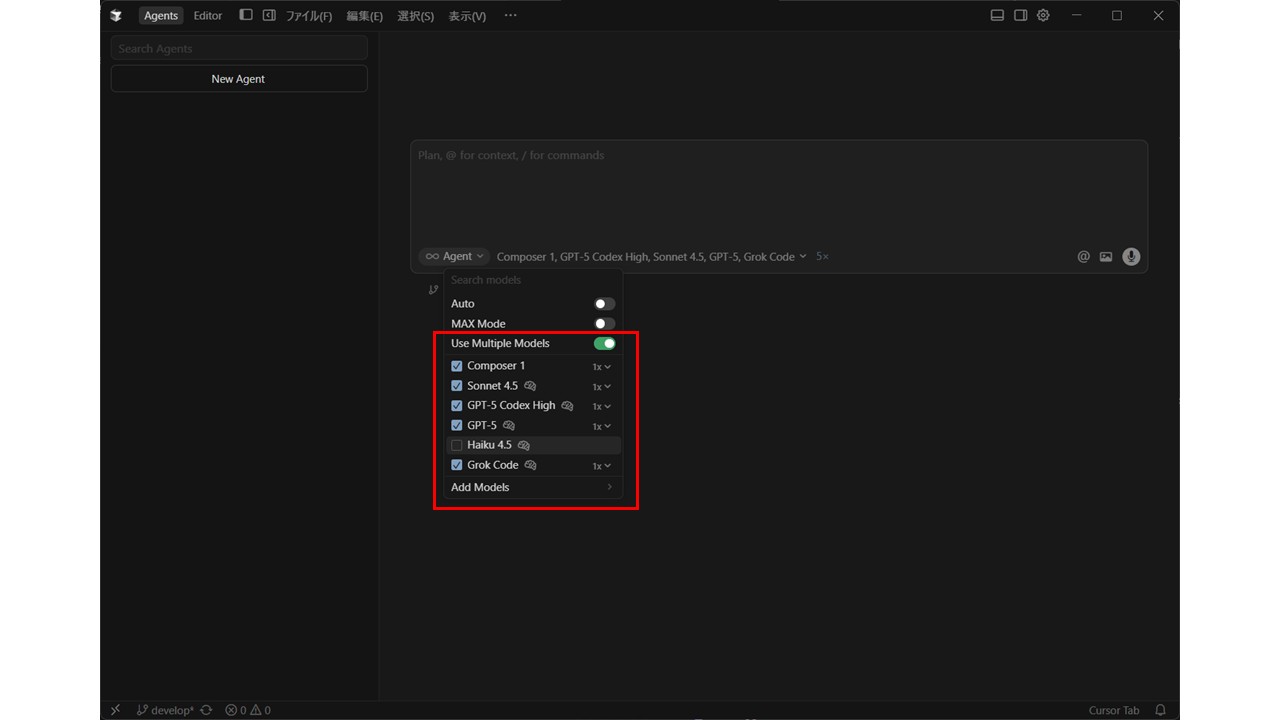Enable the Auto model toggle

(x=604, y=304)
